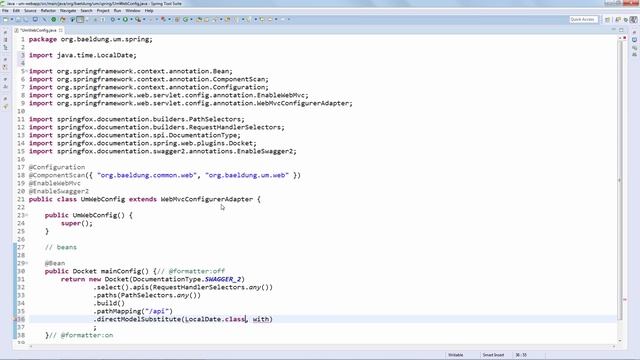This screenshot has width=640, height=360.
Task: Click the green Boot Dashboard toolbar icon
Action: [53, 20]
